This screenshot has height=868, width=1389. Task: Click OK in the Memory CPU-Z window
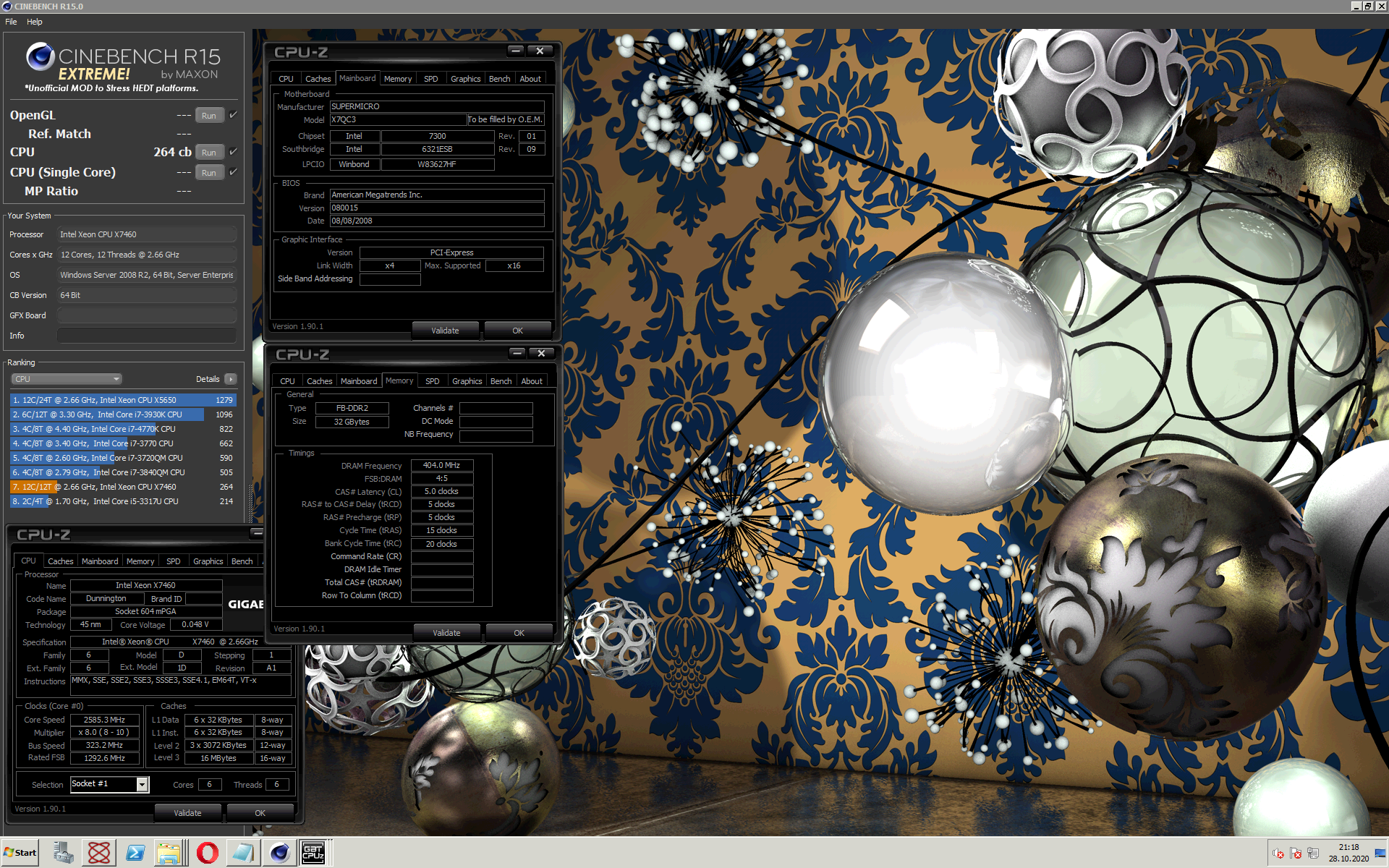pyautogui.click(x=519, y=633)
